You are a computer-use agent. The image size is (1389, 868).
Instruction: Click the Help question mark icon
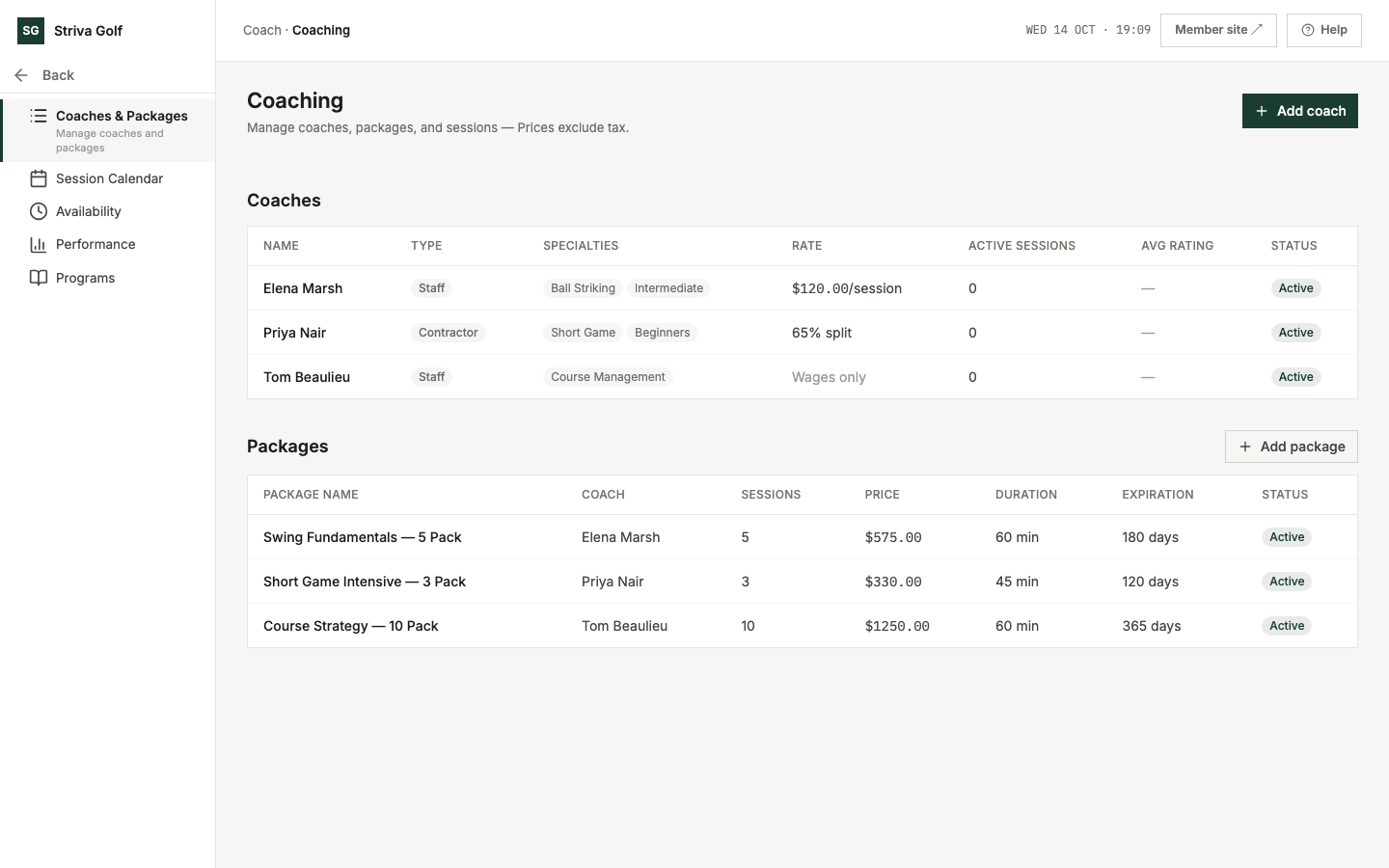click(x=1308, y=30)
